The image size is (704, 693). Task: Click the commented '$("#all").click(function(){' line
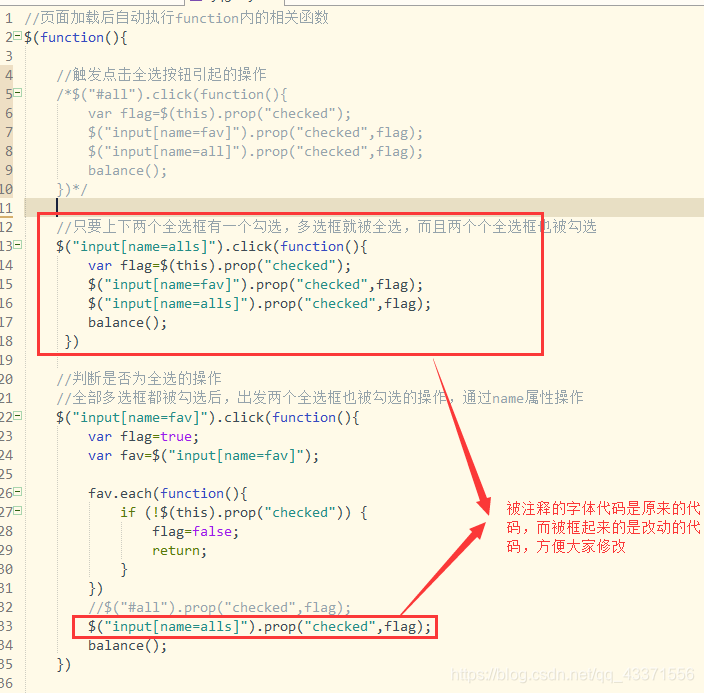[172, 94]
